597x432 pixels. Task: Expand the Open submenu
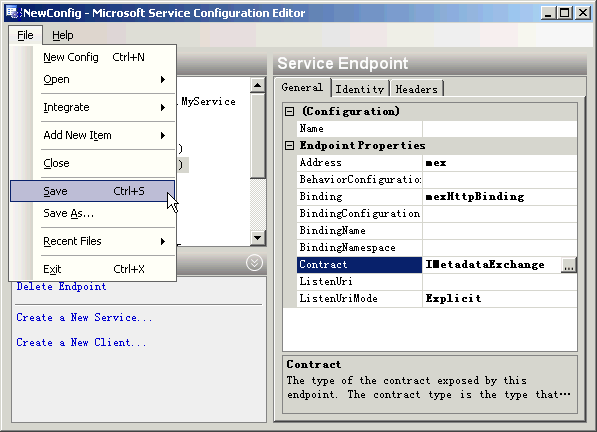coord(93,79)
